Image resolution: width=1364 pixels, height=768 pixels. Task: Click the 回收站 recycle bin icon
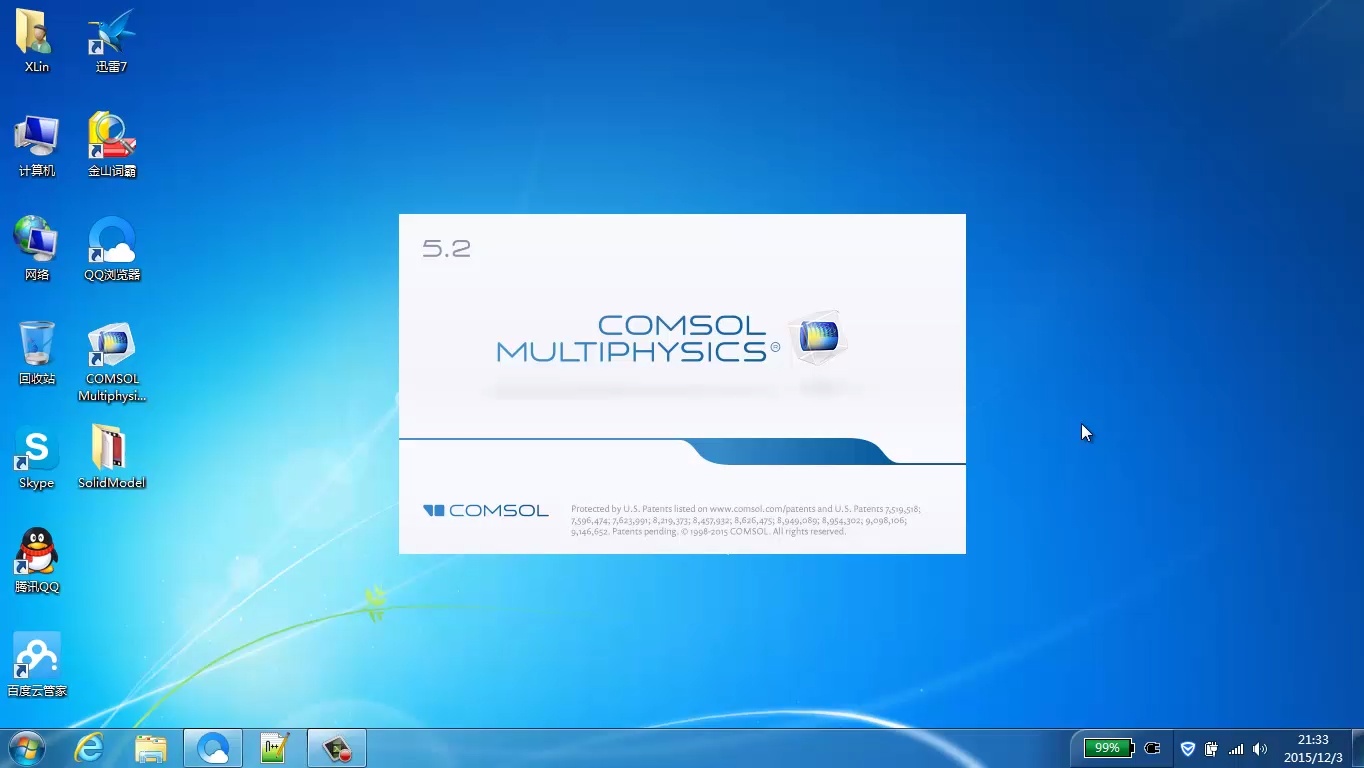[37, 346]
